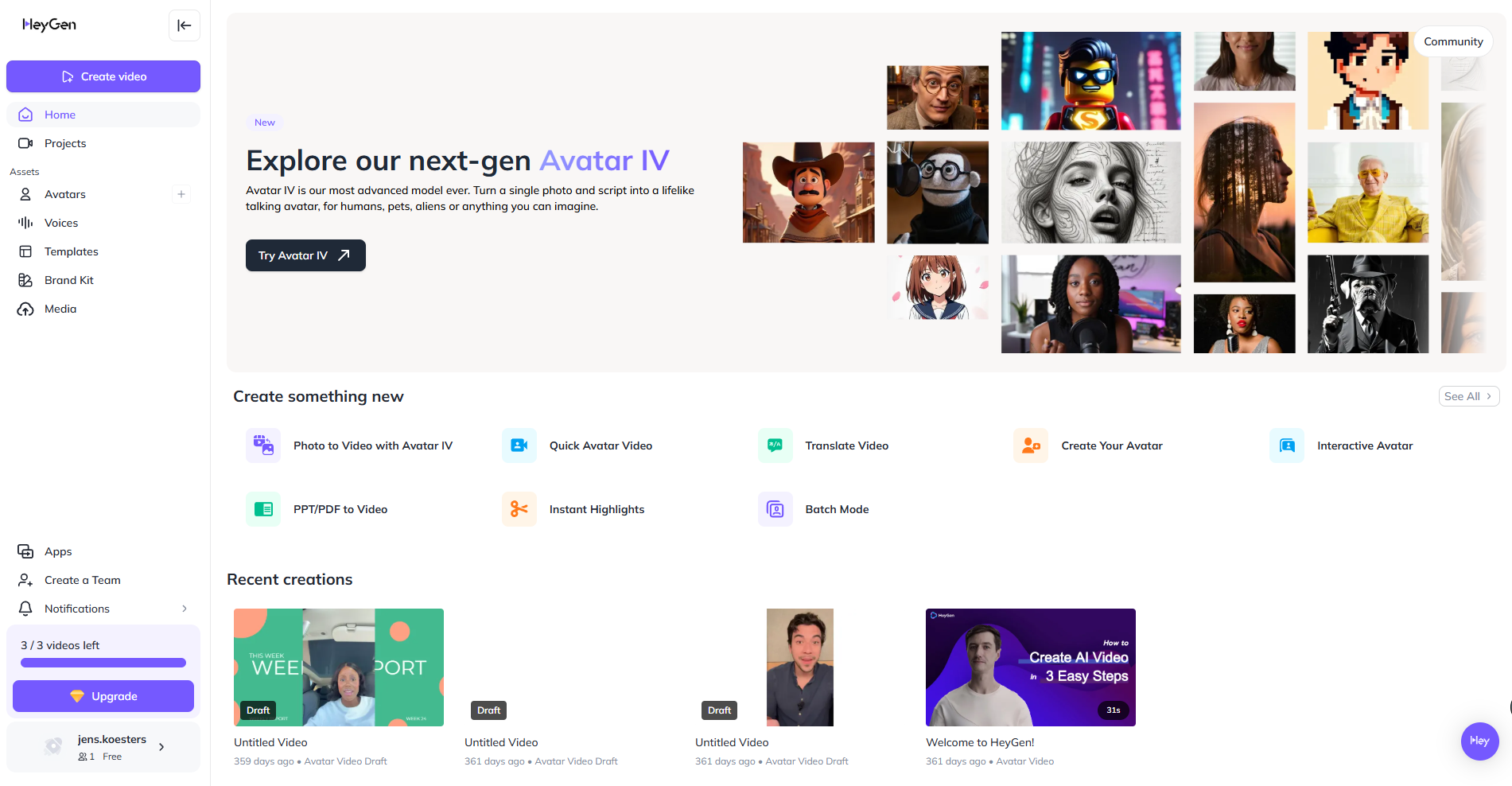Expand See All creation options

(1468, 396)
